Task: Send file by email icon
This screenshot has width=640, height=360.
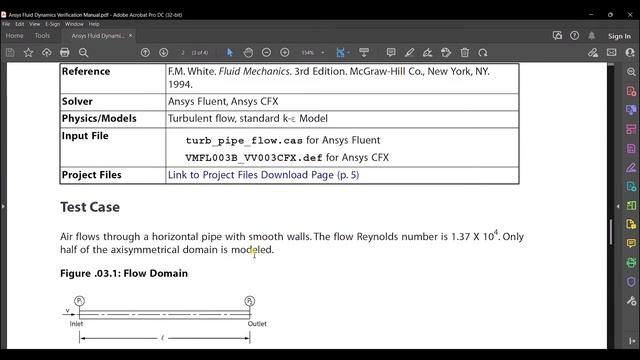Action: coord(611,53)
